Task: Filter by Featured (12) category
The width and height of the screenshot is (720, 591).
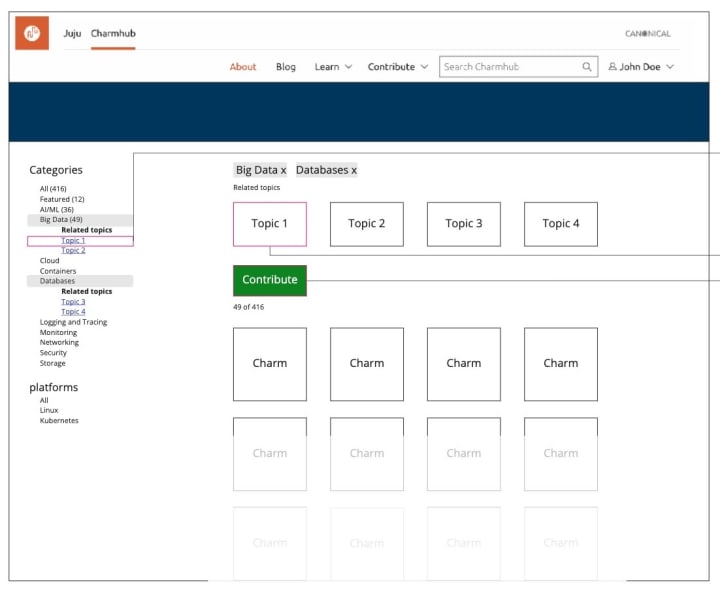Action: 62,199
